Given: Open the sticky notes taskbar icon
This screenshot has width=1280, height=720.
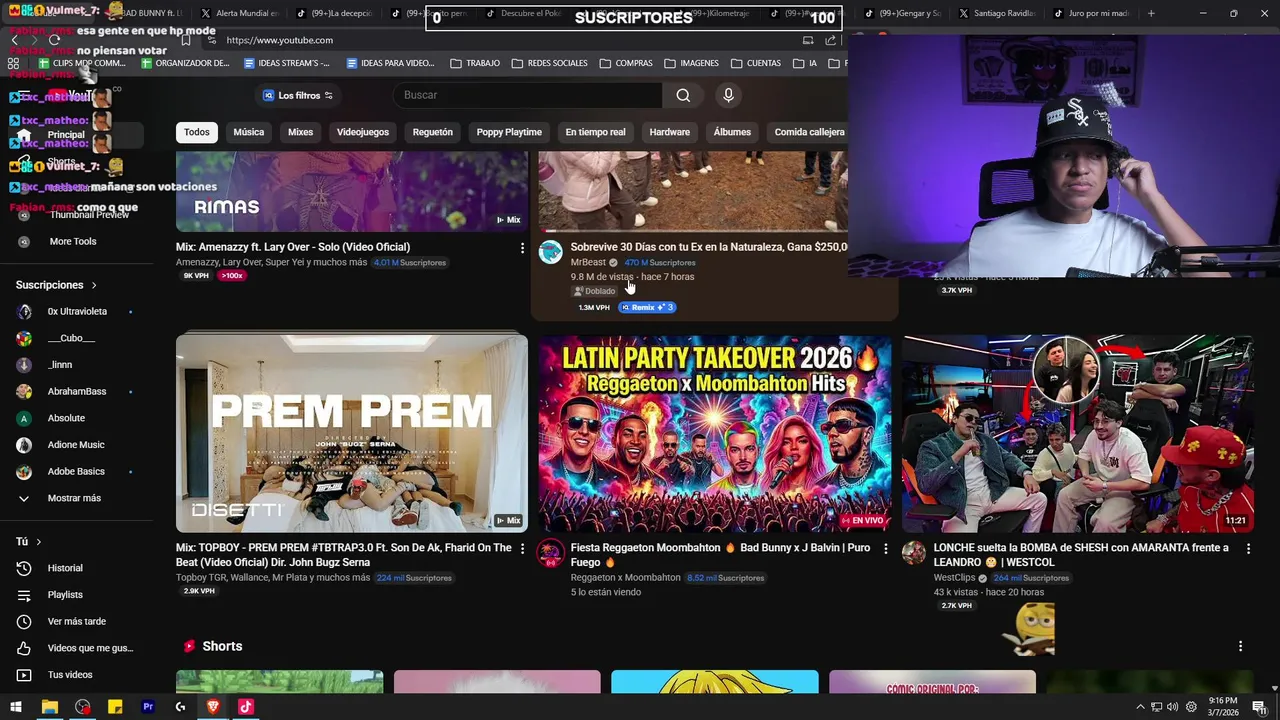Looking at the screenshot, I should point(115,707).
